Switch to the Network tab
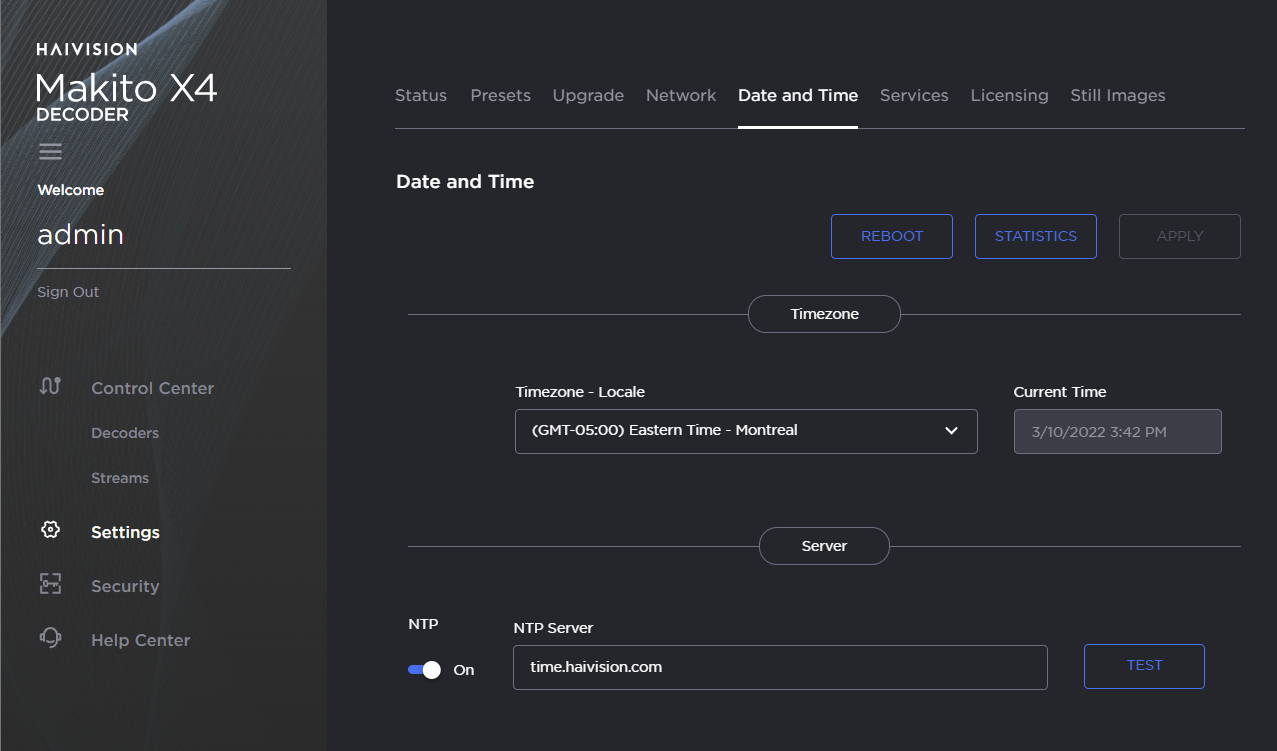The image size is (1277, 751). [680, 95]
